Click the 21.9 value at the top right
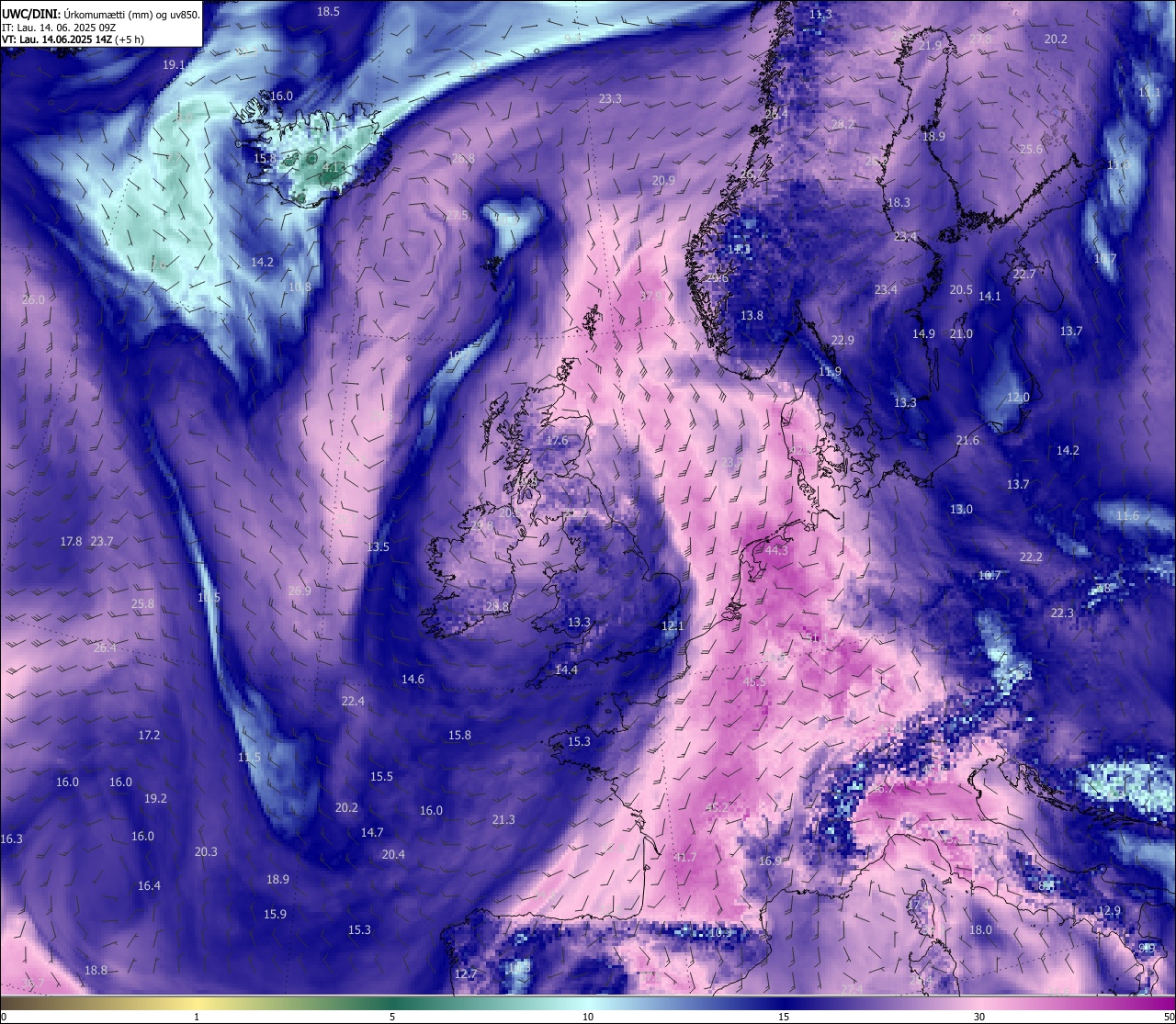1176x1024 pixels. pos(930,45)
